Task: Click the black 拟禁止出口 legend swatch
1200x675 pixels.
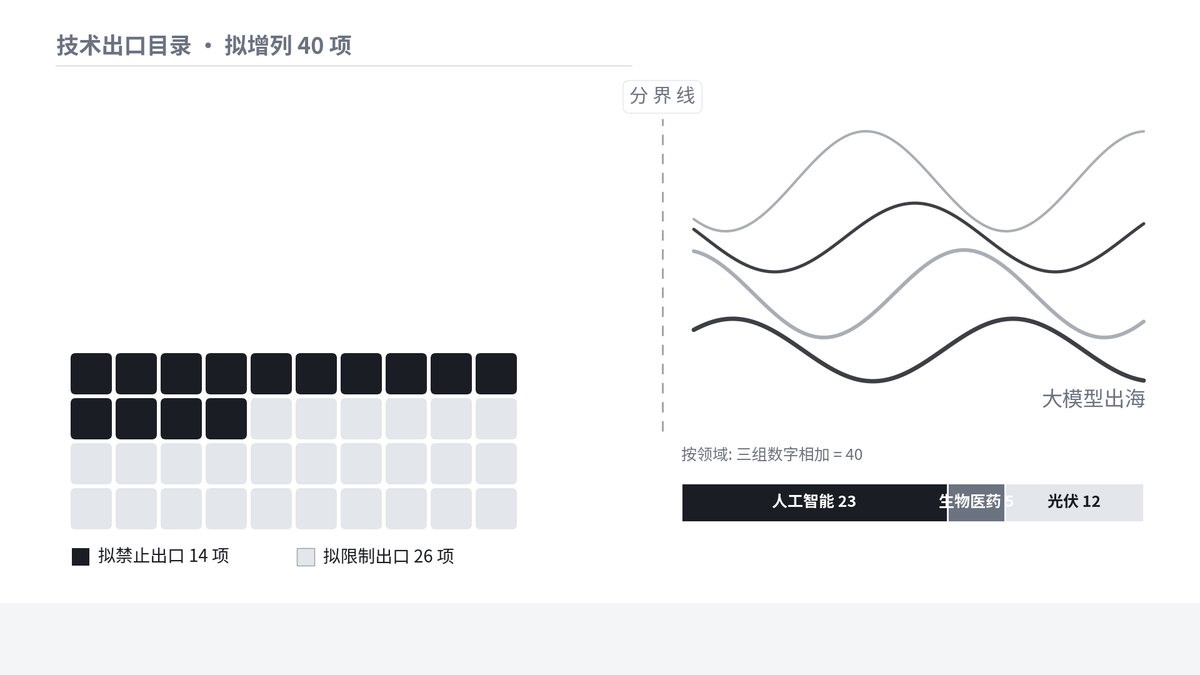Action: pyautogui.click(x=81, y=557)
